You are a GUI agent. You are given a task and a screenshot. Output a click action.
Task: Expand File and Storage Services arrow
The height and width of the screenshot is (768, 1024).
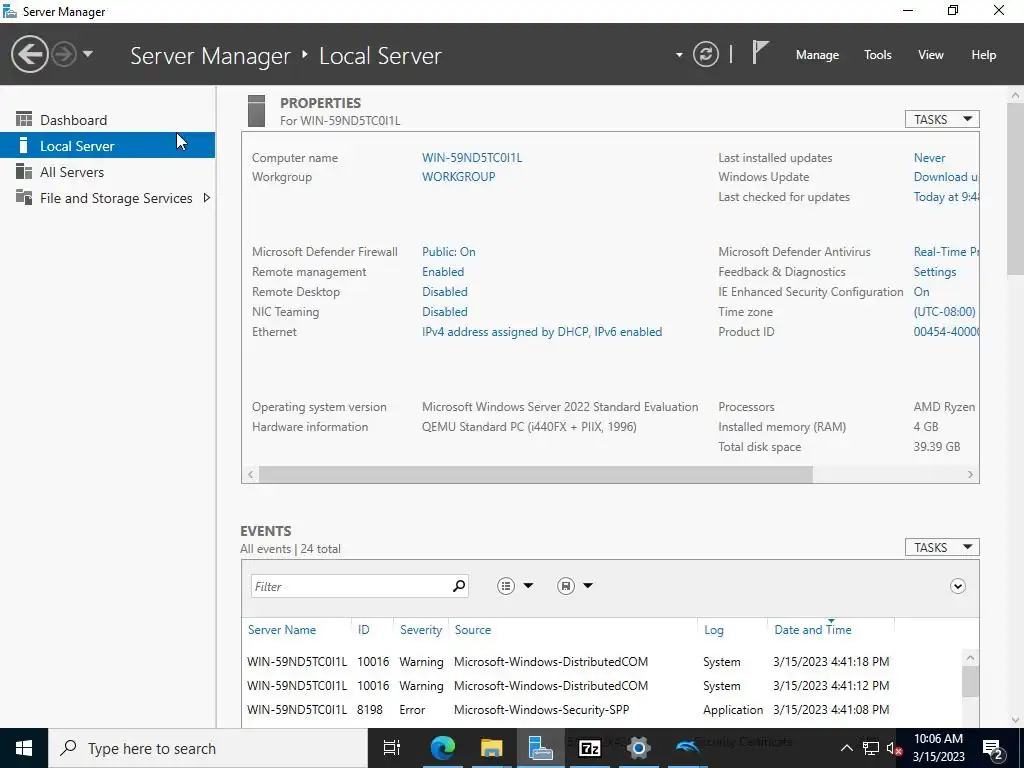tap(206, 198)
